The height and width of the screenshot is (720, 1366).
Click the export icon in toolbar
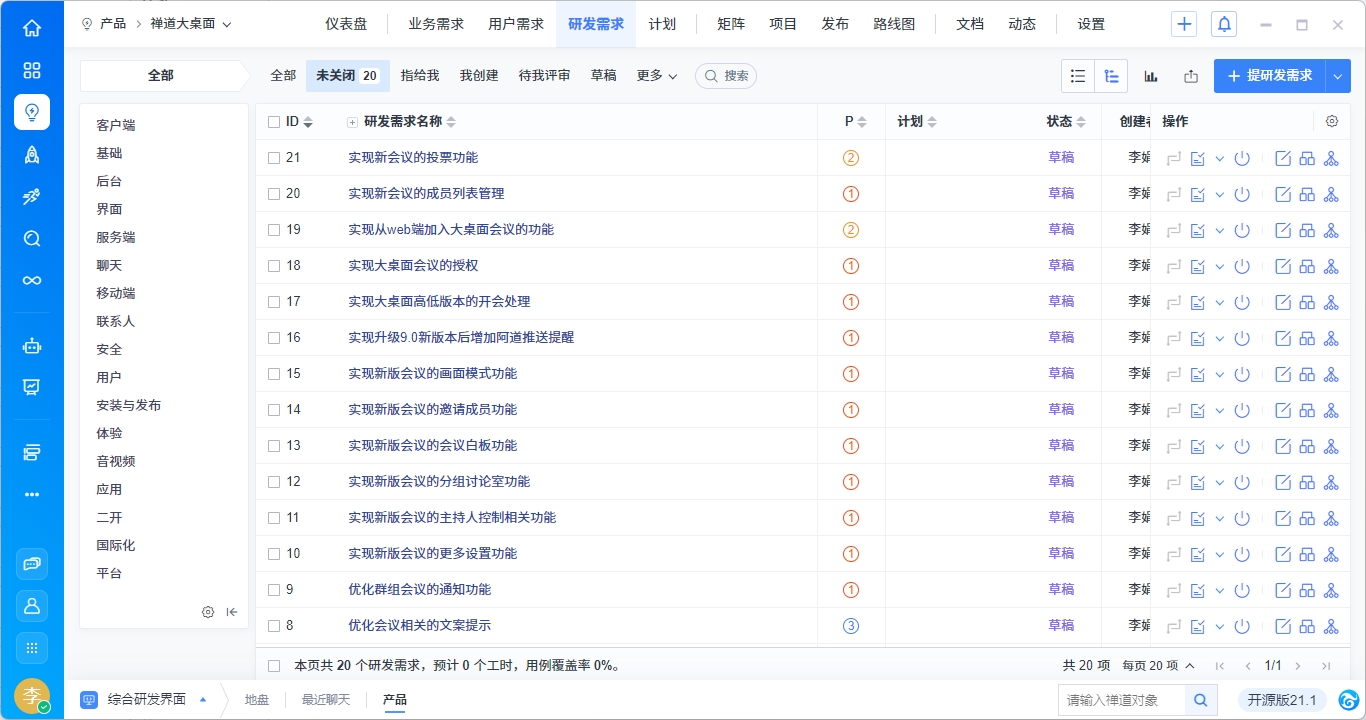pos(1190,76)
